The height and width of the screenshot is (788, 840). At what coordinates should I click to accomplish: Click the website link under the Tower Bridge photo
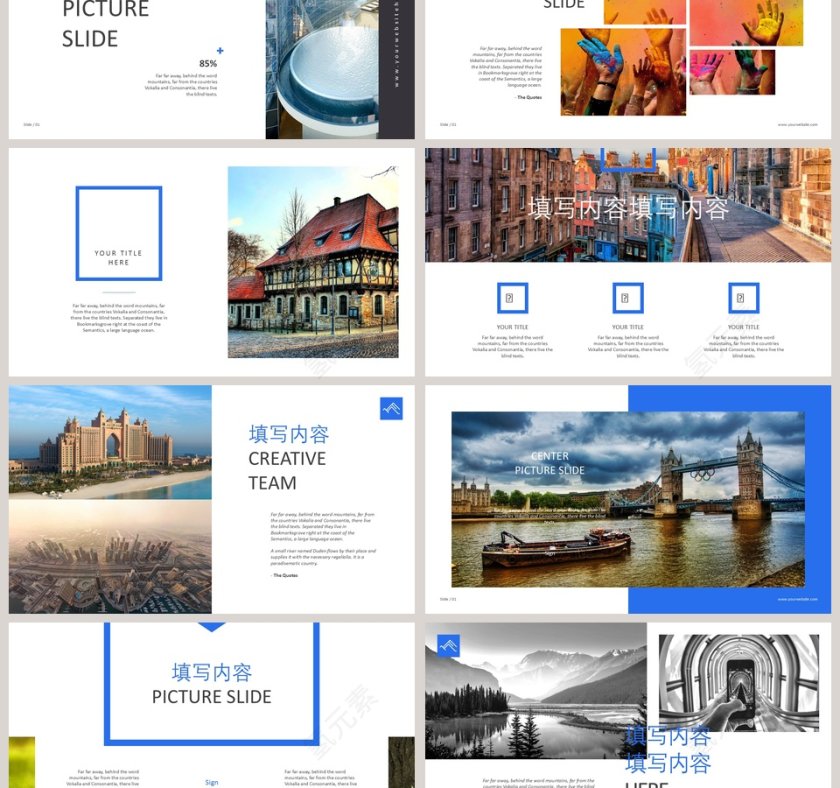coord(797,599)
